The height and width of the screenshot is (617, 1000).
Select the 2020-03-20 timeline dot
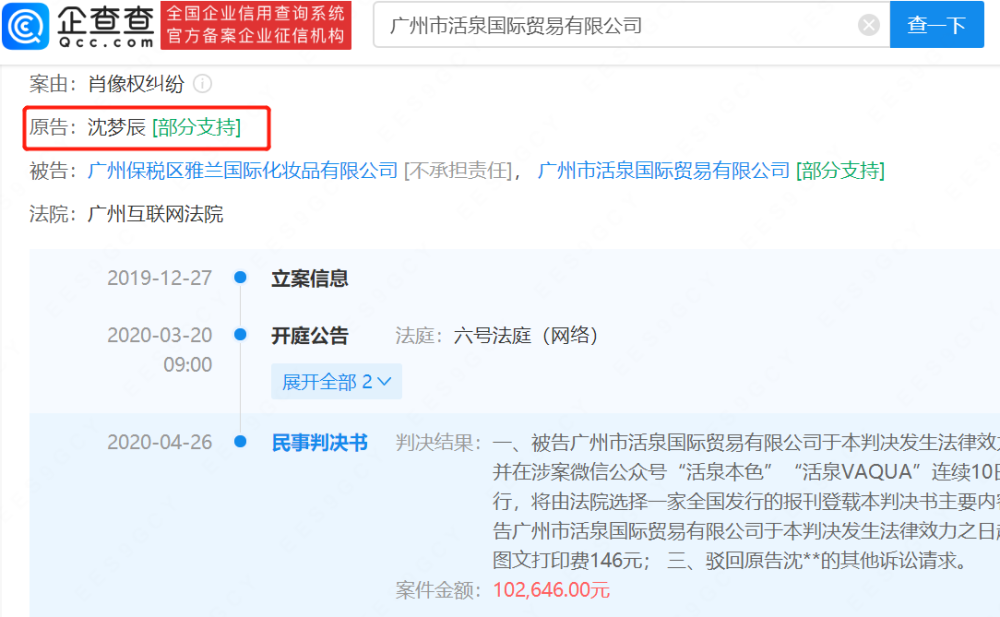coord(240,334)
